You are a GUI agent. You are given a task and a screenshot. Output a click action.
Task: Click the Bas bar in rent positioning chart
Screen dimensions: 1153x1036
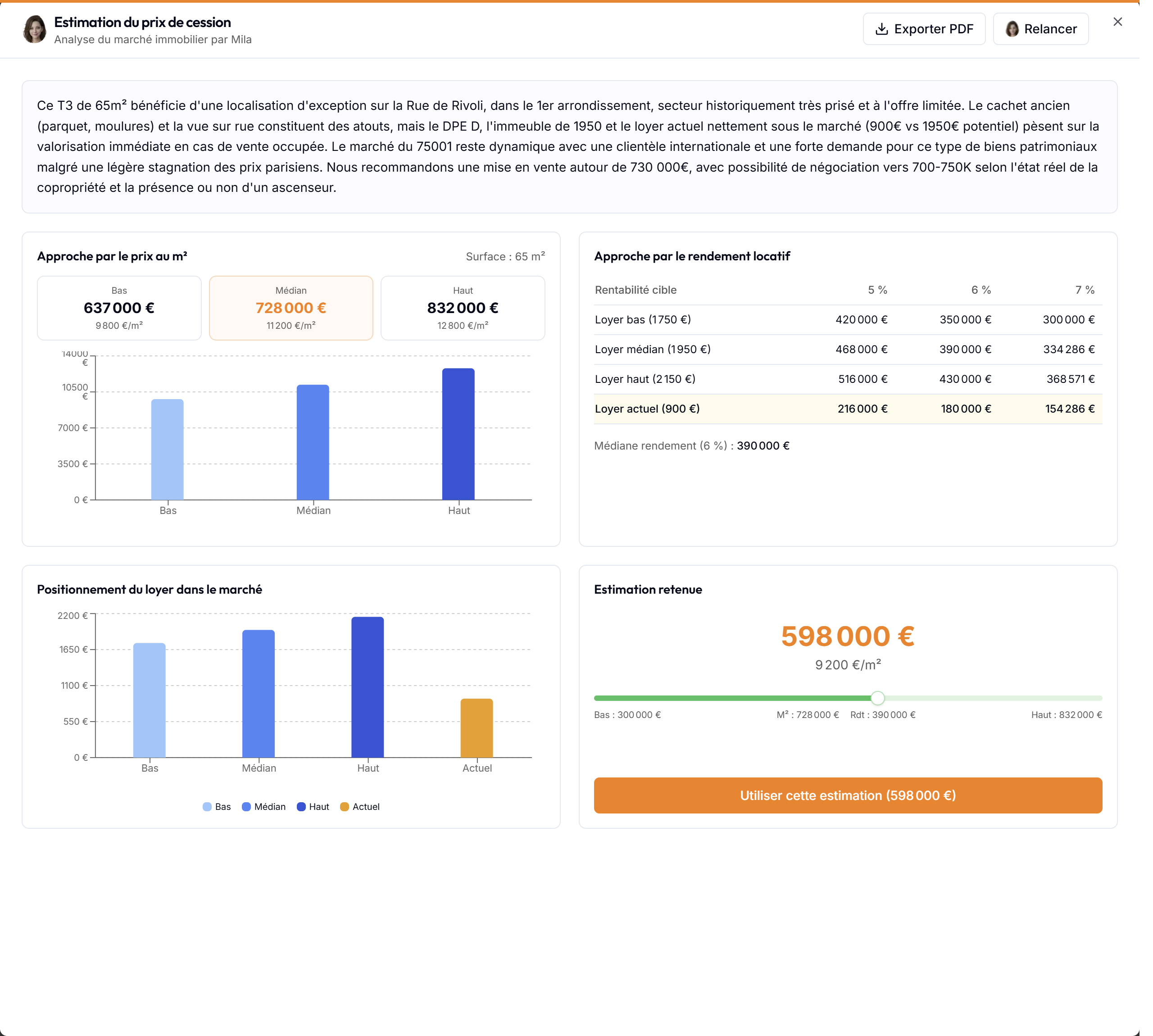click(149, 700)
